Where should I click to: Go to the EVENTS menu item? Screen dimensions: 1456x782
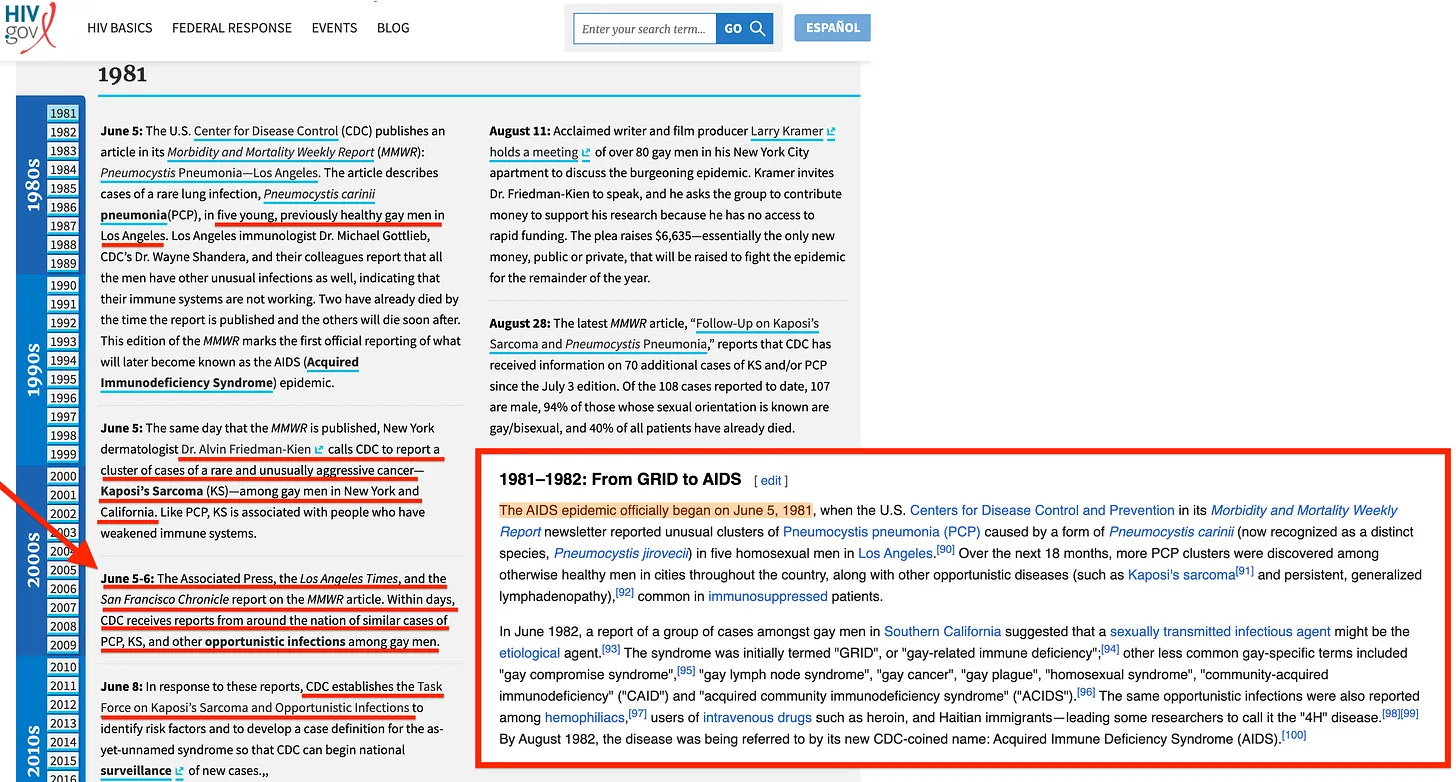[334, 28]
